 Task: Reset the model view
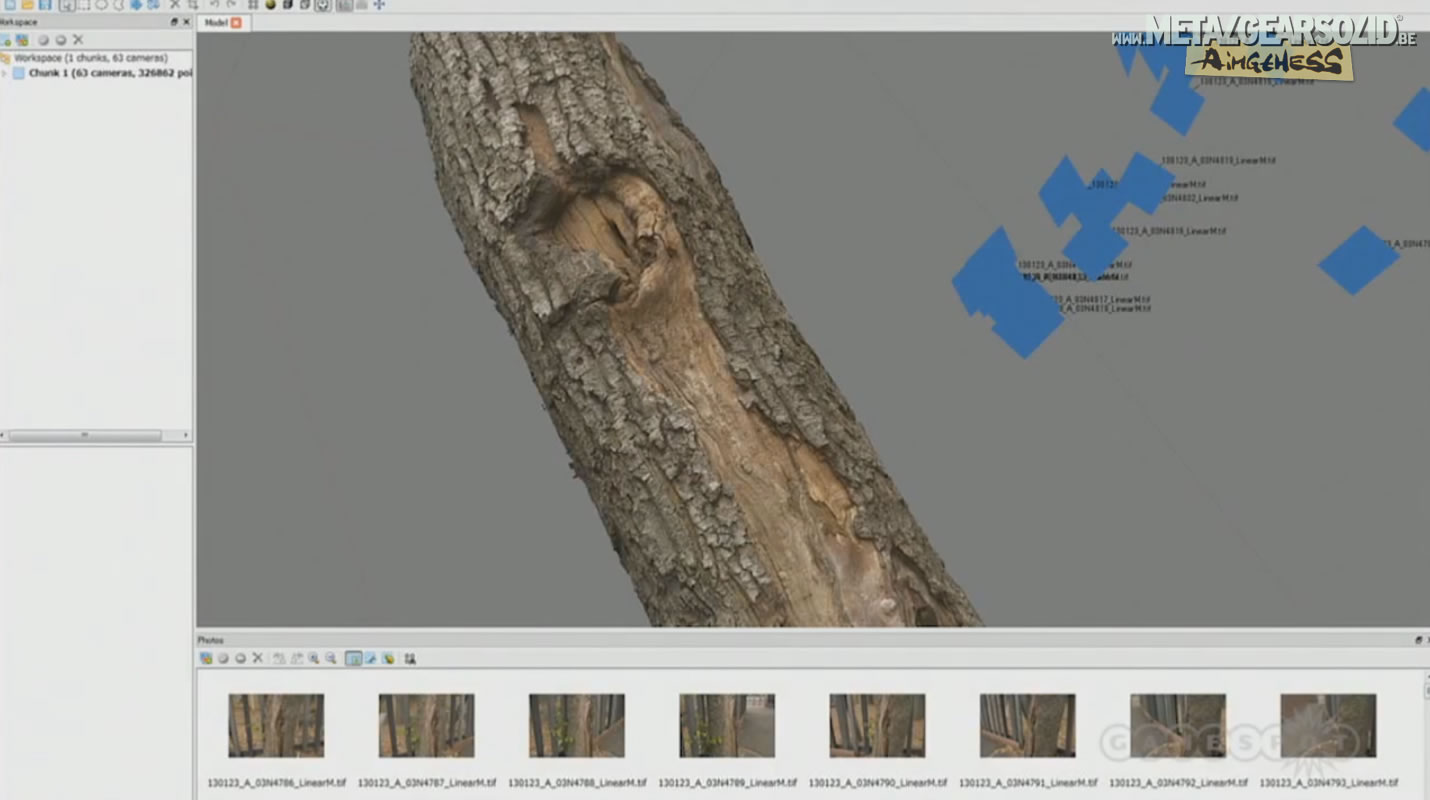coord(379,5)
